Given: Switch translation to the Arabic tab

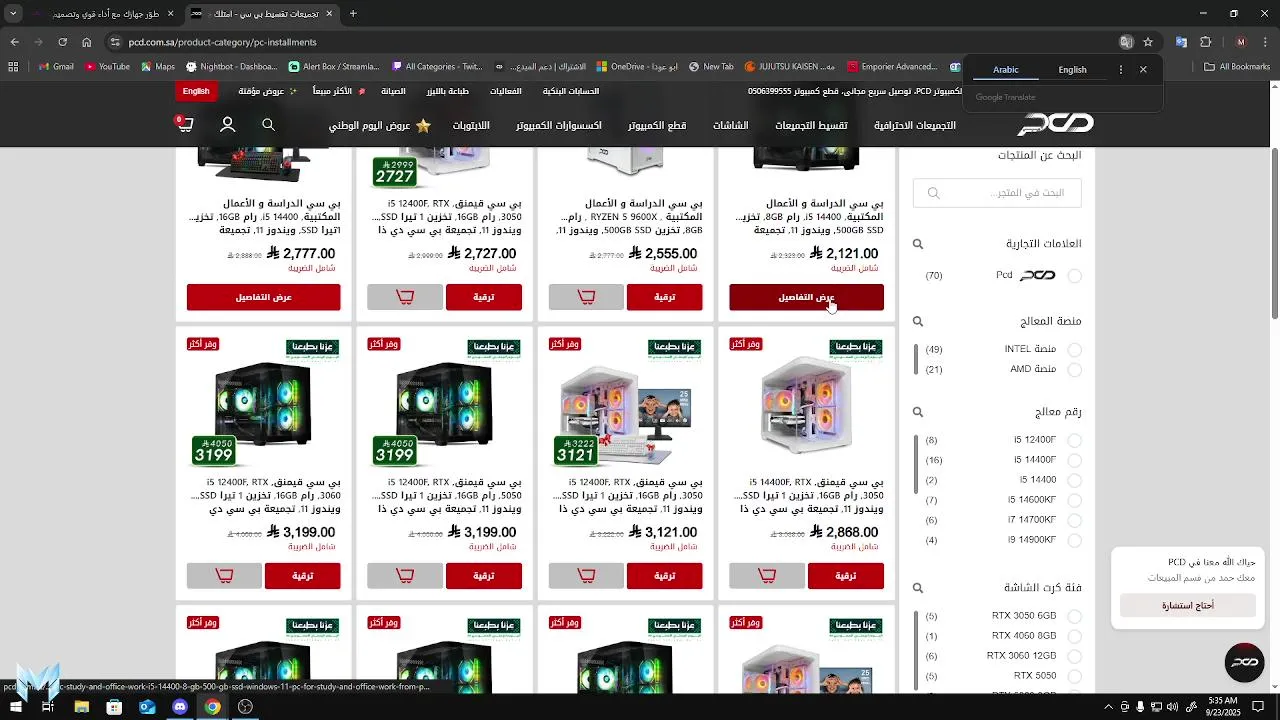Looking at the screenshot, I should tap(1006, 70).
